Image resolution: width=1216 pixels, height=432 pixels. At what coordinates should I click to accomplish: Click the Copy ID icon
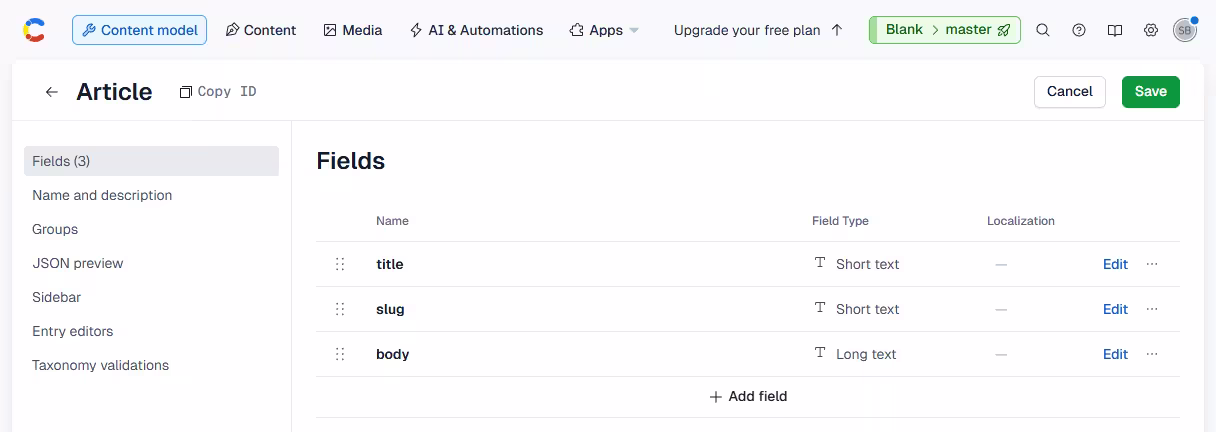click(185, 92)
